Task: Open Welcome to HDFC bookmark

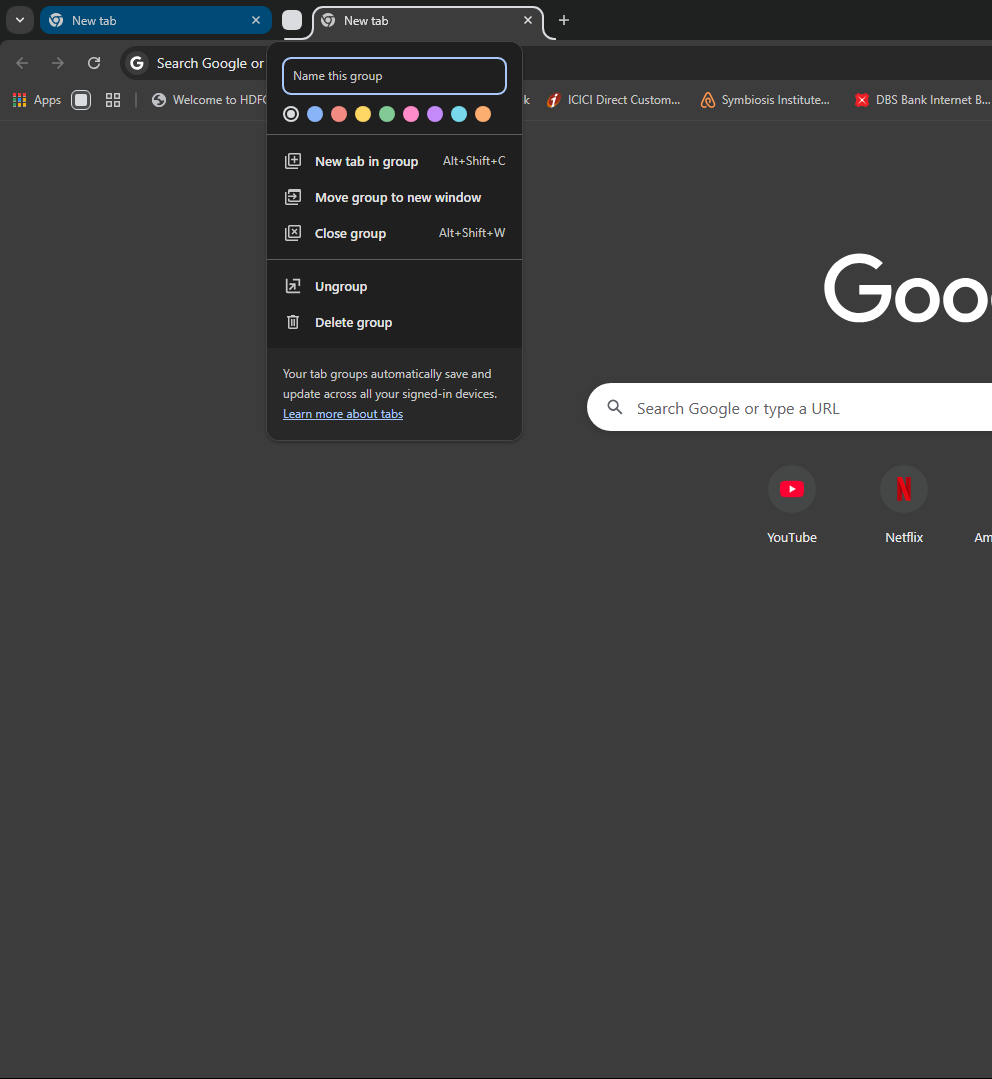Action: pos(209,100)
